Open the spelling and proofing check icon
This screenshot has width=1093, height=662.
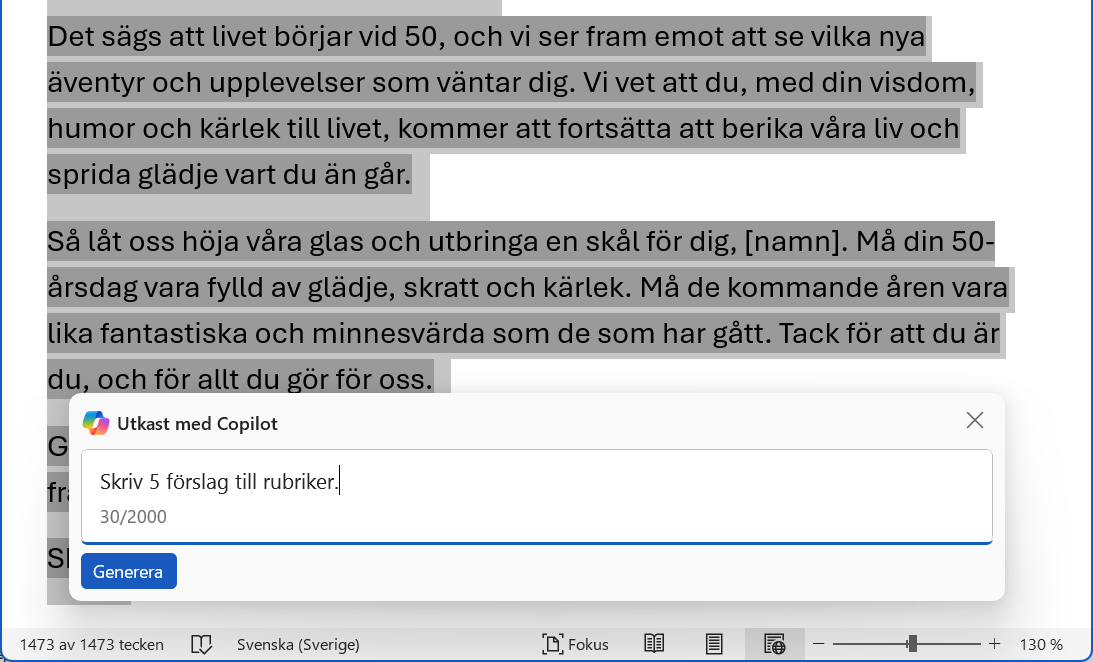coord(202,644)
